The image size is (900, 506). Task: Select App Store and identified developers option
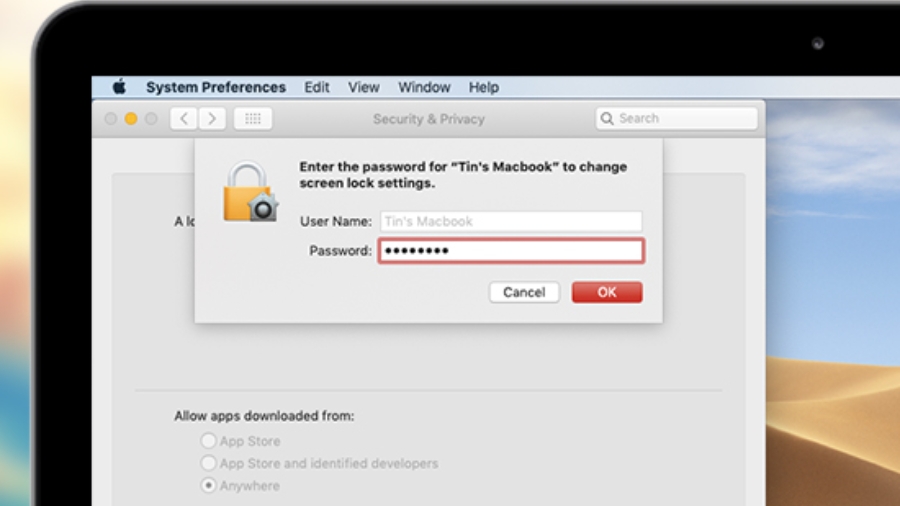209,463
